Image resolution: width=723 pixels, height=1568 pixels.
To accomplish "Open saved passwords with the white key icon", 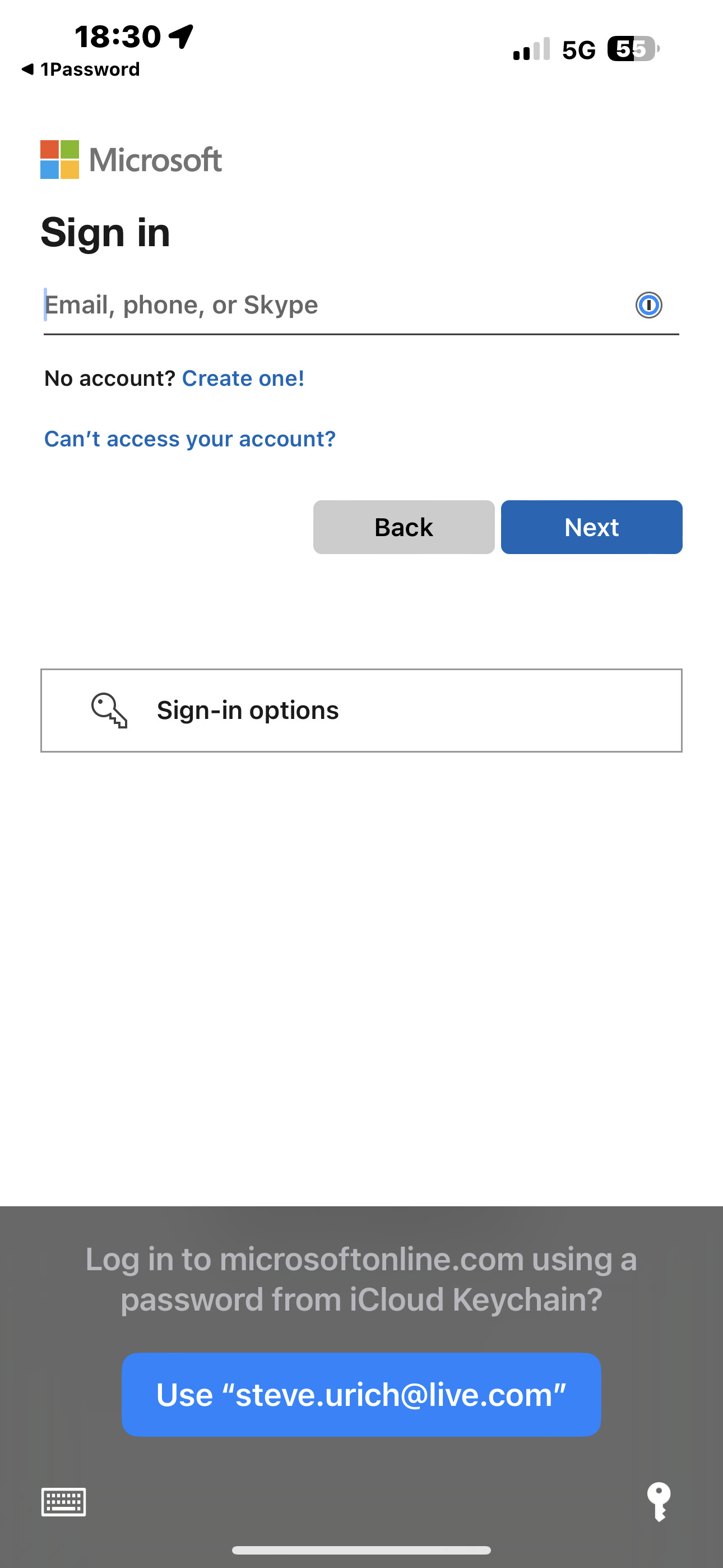I will pos(659,1502).
